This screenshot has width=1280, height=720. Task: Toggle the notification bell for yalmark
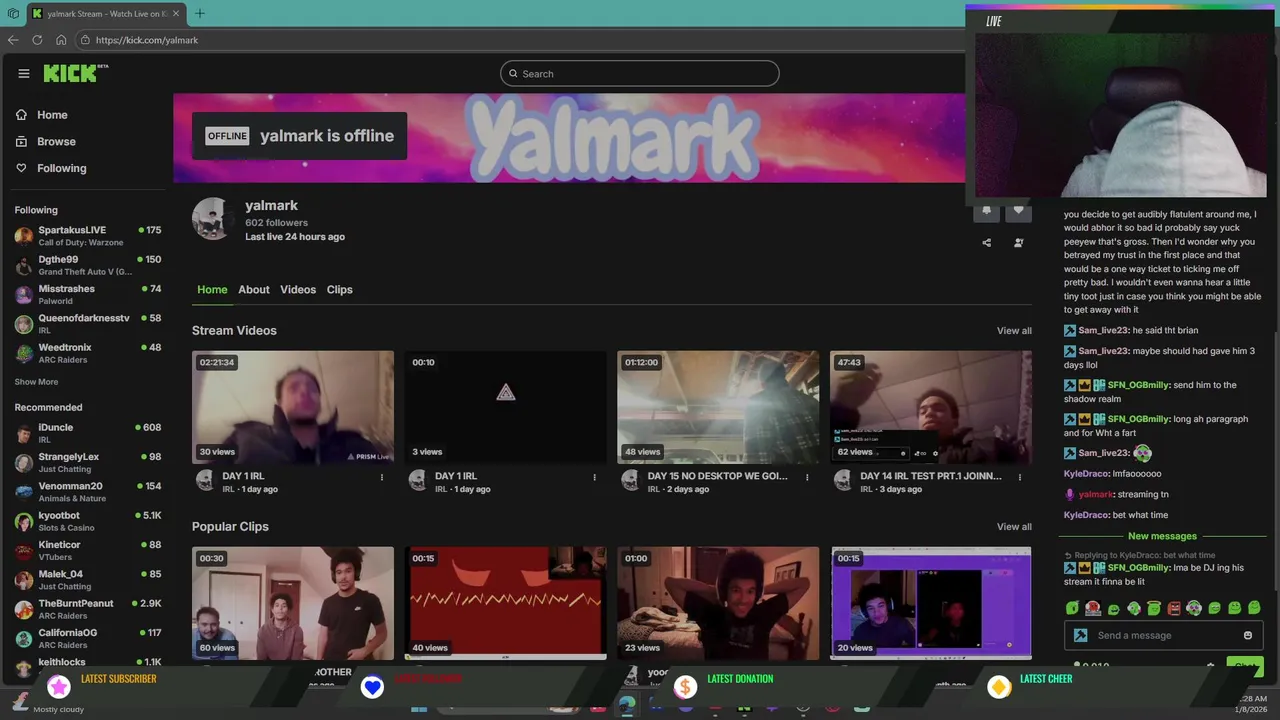[x=986, y=210]
